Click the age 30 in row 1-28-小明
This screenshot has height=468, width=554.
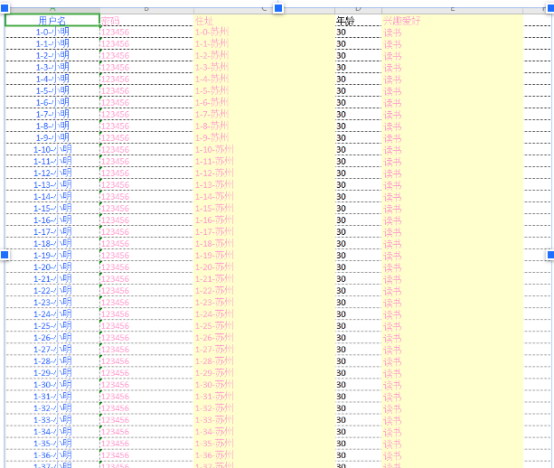(358, 361)
